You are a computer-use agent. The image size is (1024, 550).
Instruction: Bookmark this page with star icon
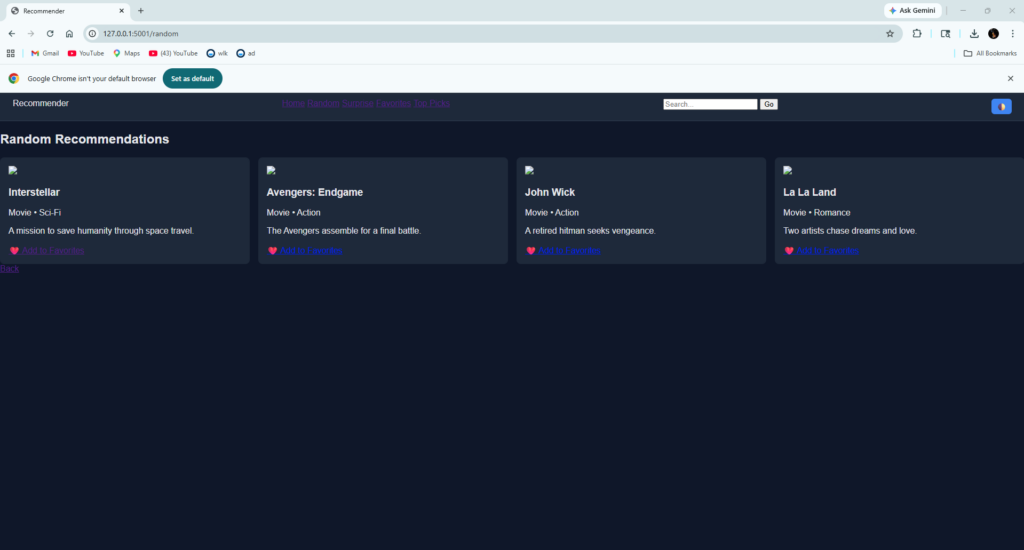(x=889, y=33)
